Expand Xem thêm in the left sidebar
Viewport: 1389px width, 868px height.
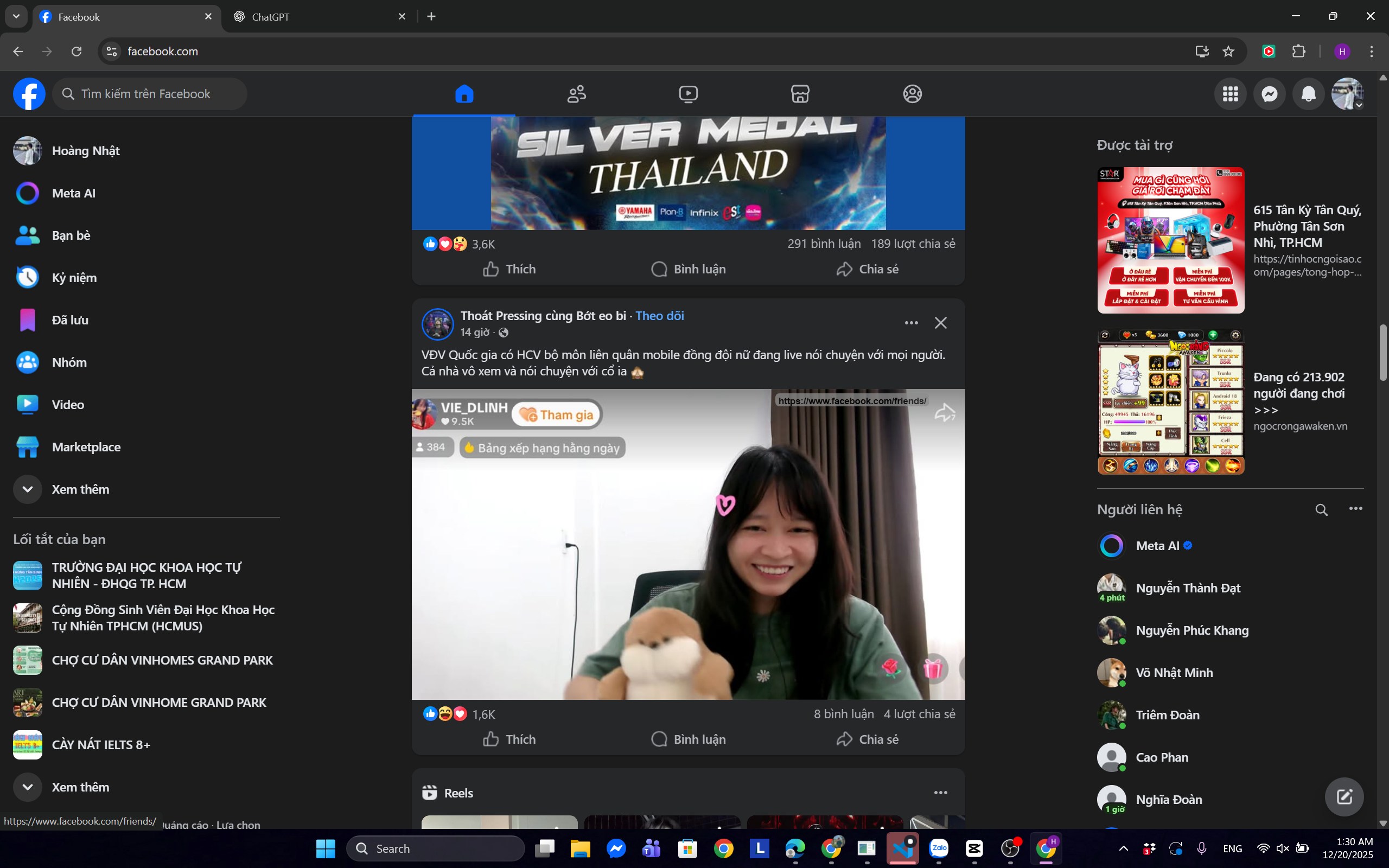80,489
